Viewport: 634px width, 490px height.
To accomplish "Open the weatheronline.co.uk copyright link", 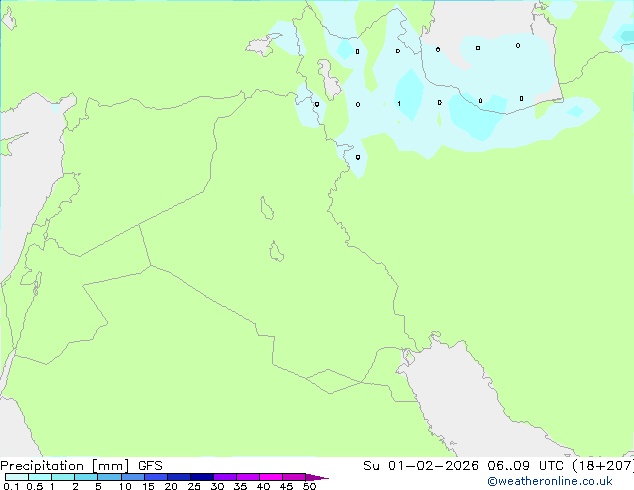I will point(550,481).
